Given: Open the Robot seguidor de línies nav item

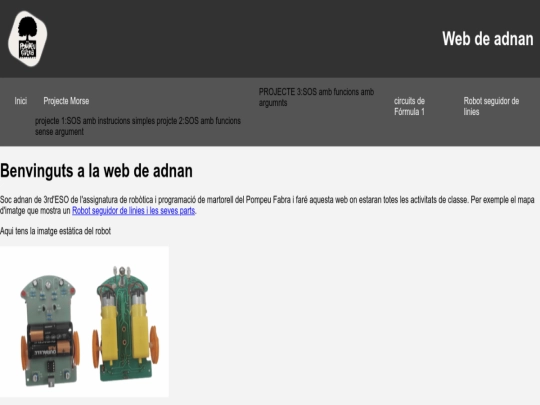Looking at the screenshot, I should point(491,106).
